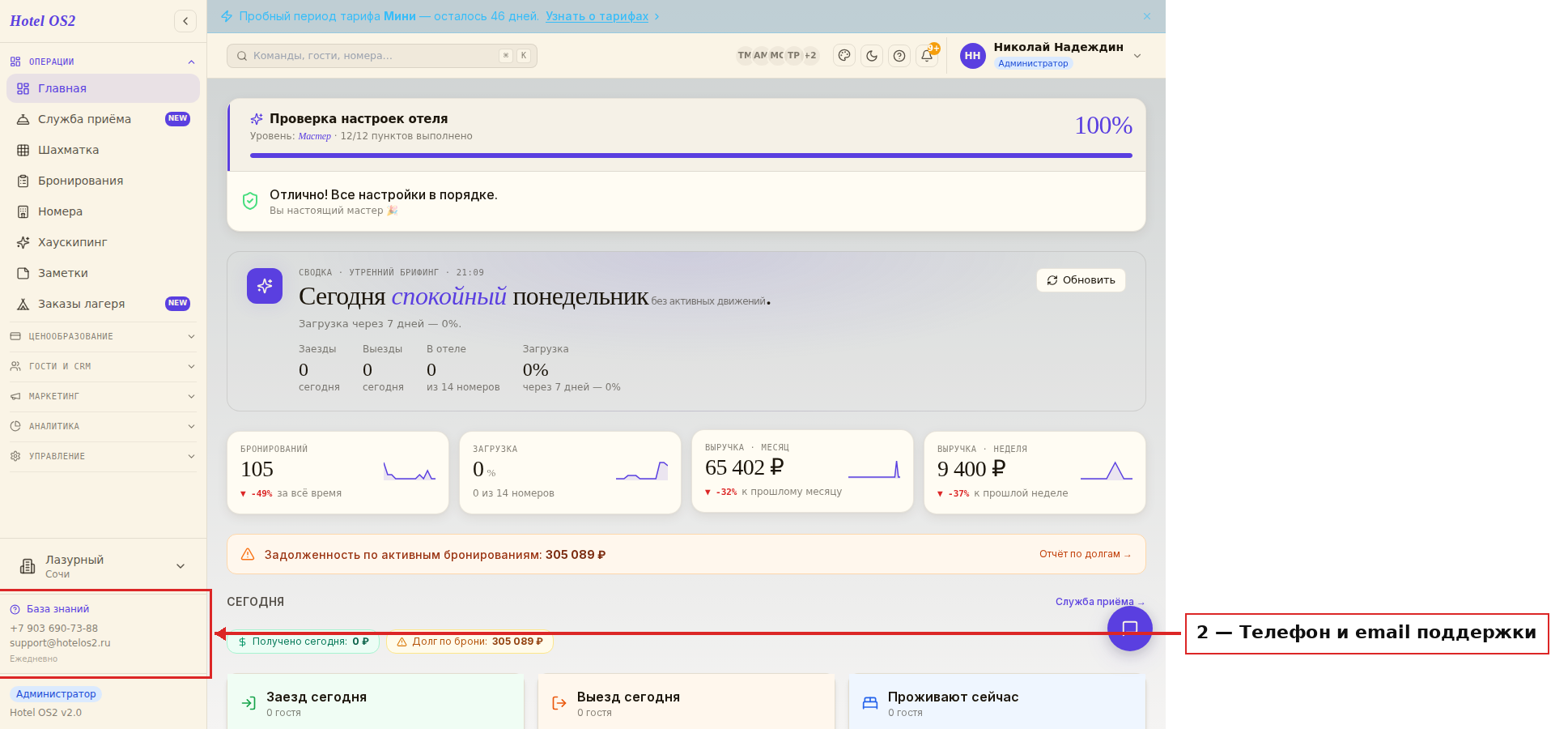Open the floating chat button
The height and width of the screenshot is (729, 1568).
[1130, 629]
